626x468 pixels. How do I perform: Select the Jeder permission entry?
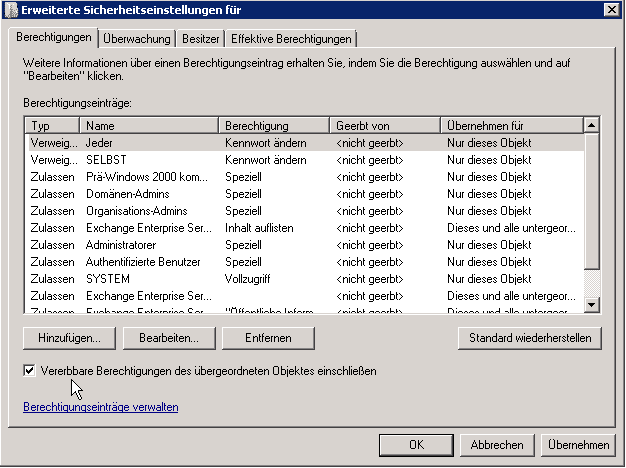click(x=304, y=143)
